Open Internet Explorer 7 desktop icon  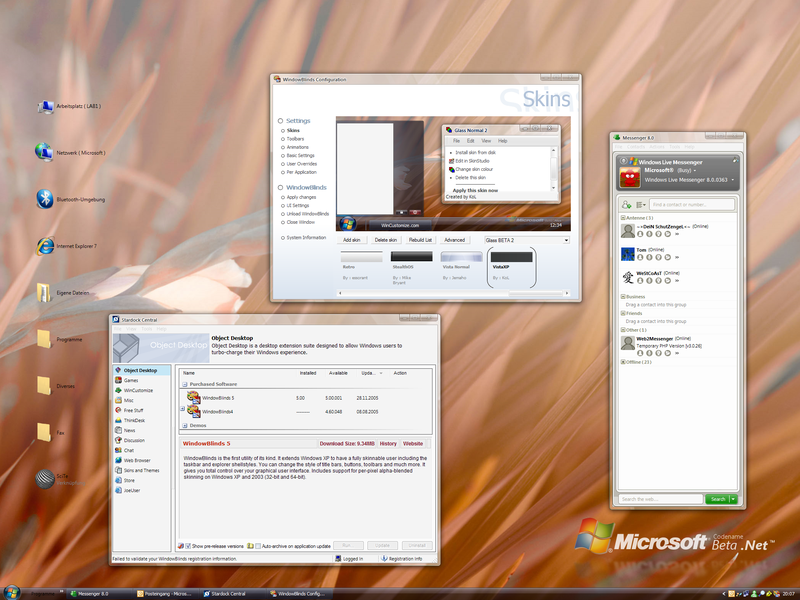click(44, 245)
